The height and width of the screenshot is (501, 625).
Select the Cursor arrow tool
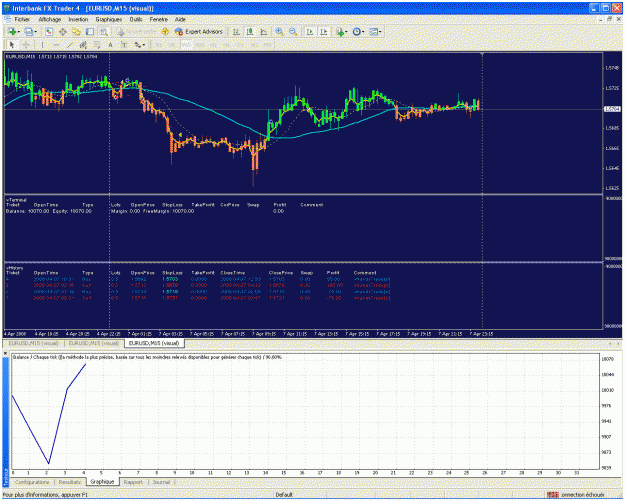pos(12,45)
